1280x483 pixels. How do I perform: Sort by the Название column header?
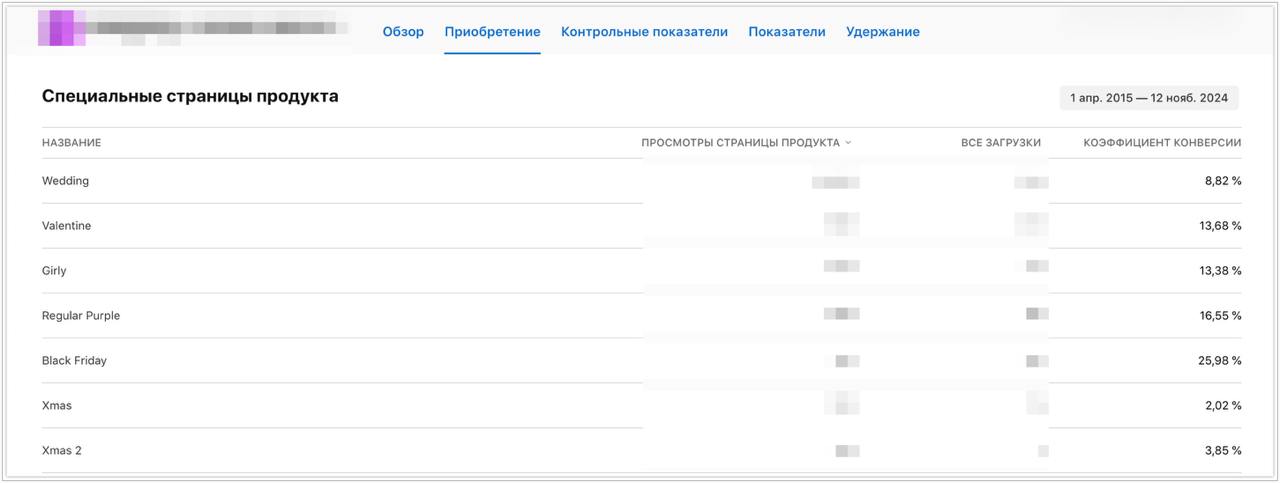[x=71, y=143]
